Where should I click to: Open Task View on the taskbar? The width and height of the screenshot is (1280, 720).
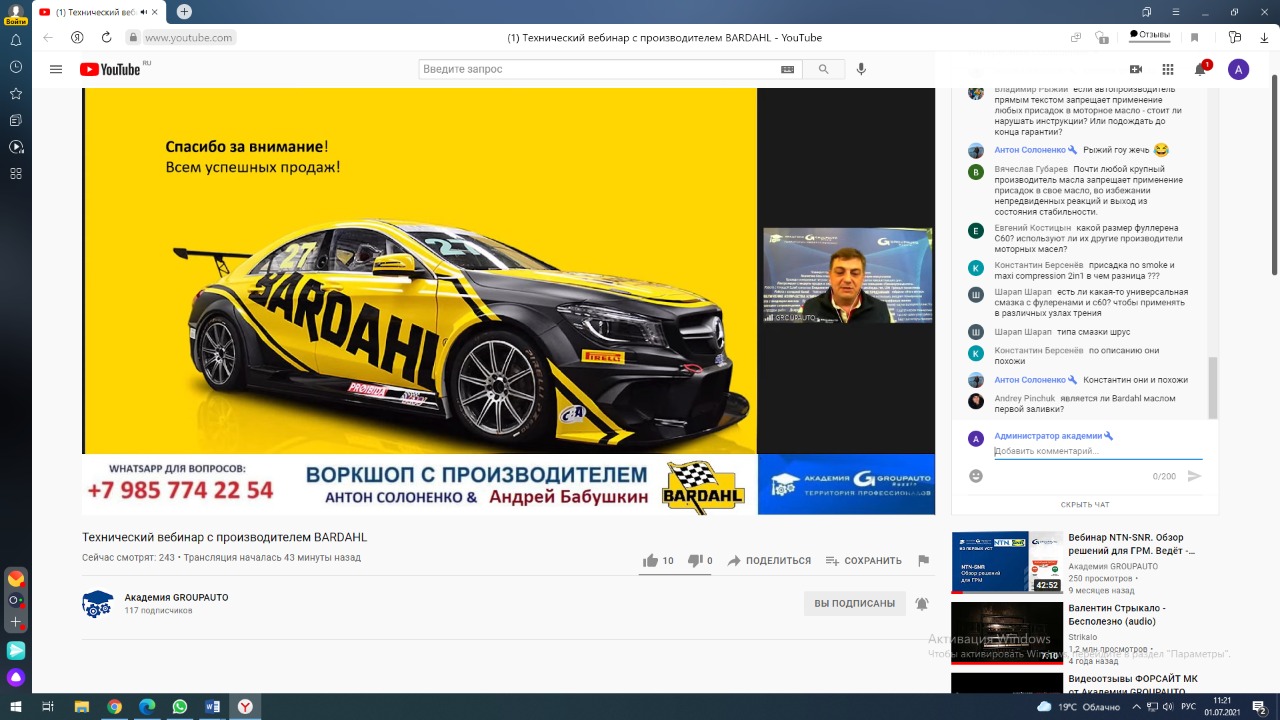tap(47, 707)
